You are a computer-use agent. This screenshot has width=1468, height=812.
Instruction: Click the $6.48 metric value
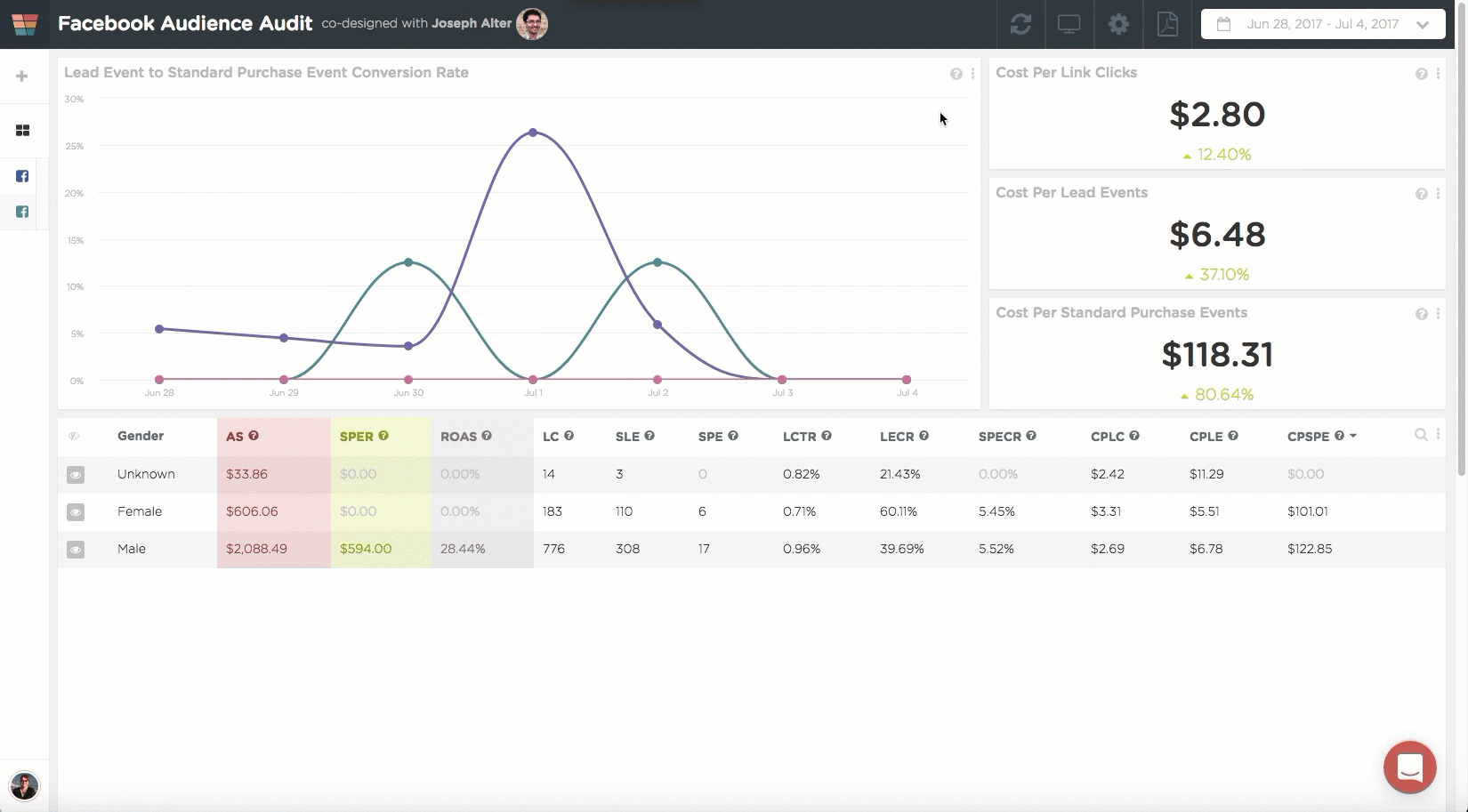1217,235
